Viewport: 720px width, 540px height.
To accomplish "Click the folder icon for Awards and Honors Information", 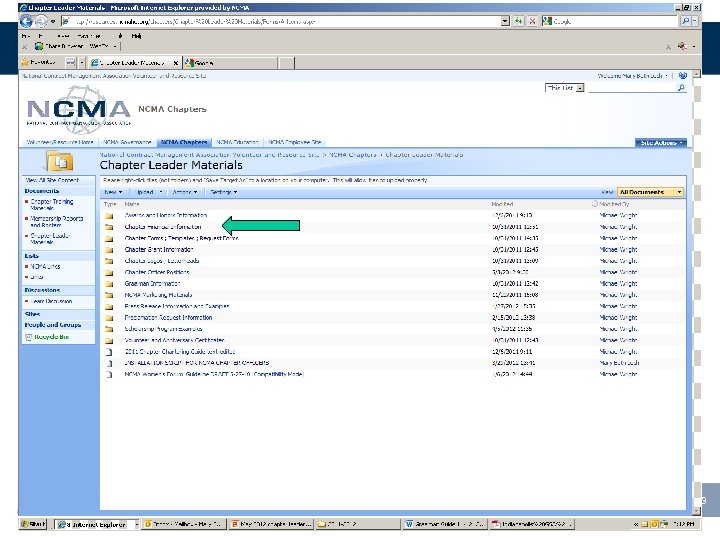I will pos(109,215).
